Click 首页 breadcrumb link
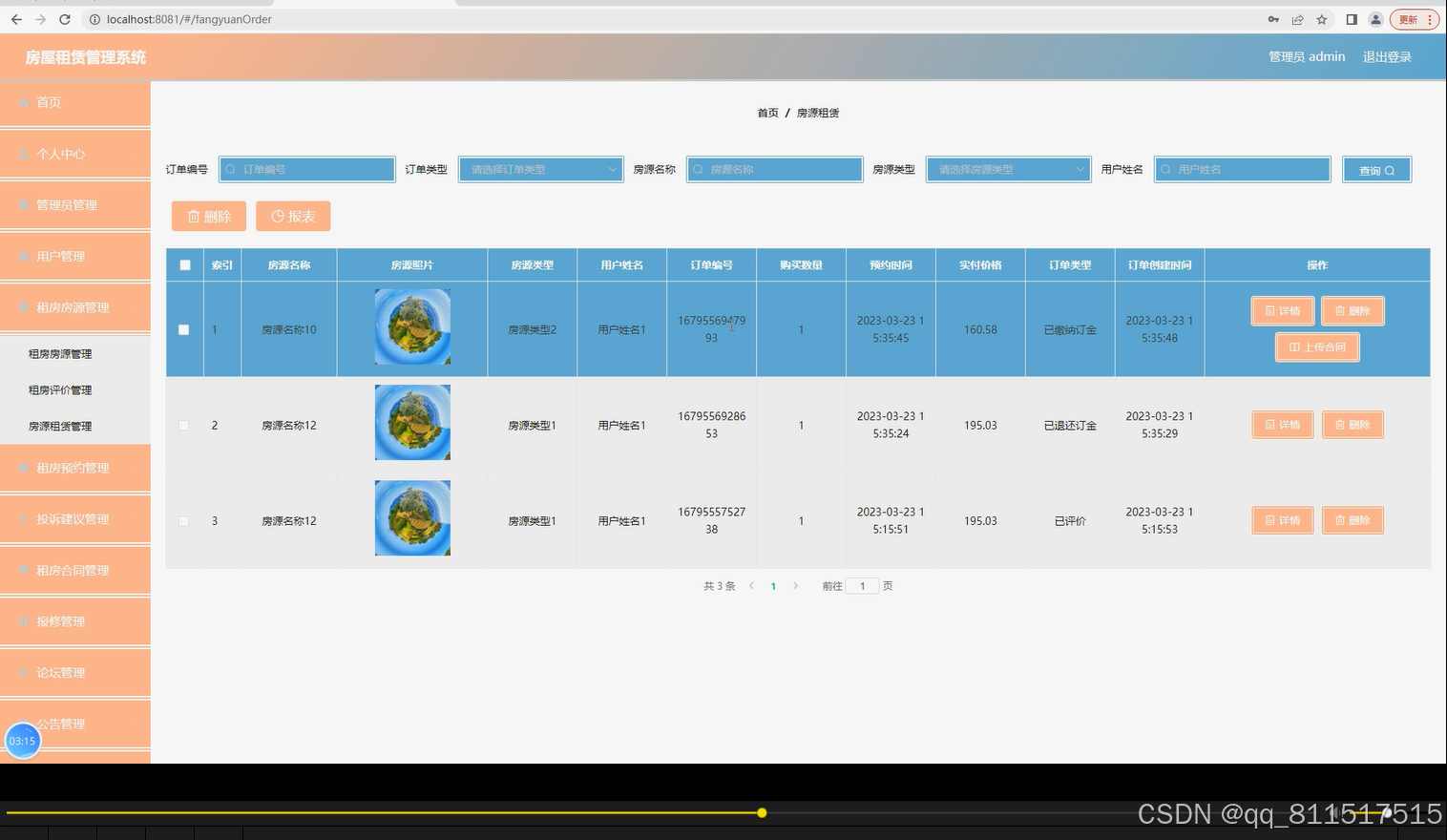 [767, 113]
